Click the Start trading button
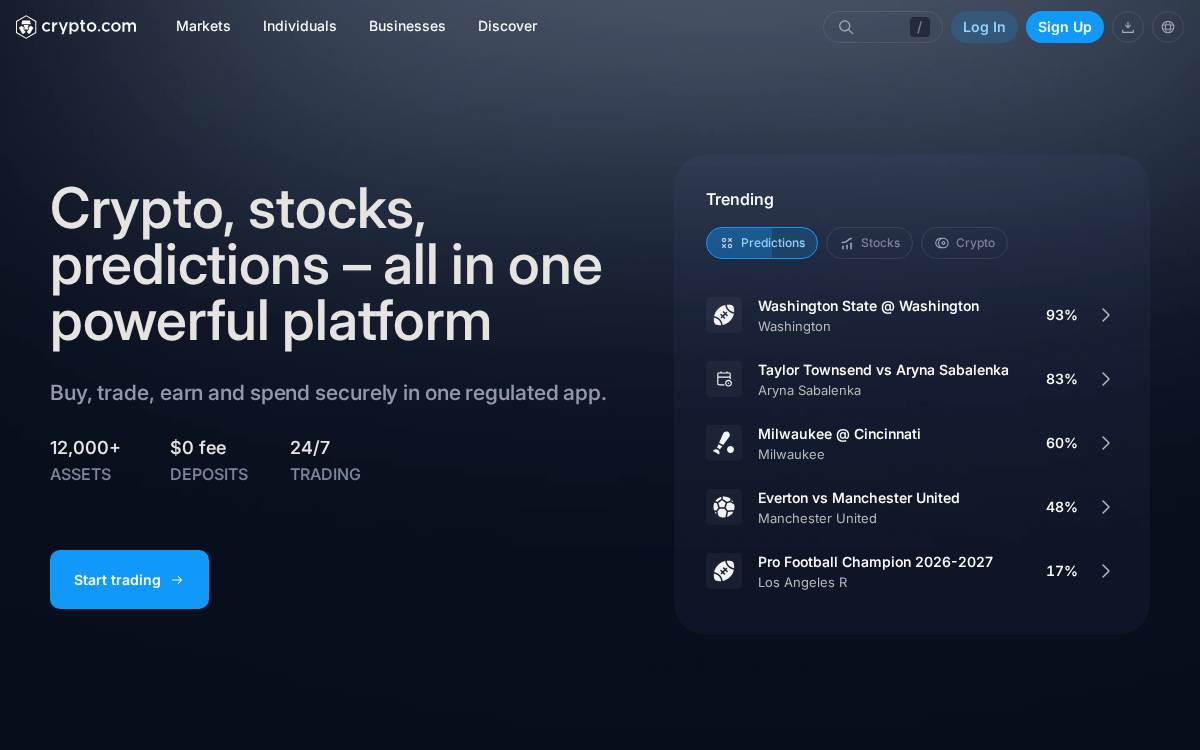This screenshot has height=750, width=1200. pos(129,580)
